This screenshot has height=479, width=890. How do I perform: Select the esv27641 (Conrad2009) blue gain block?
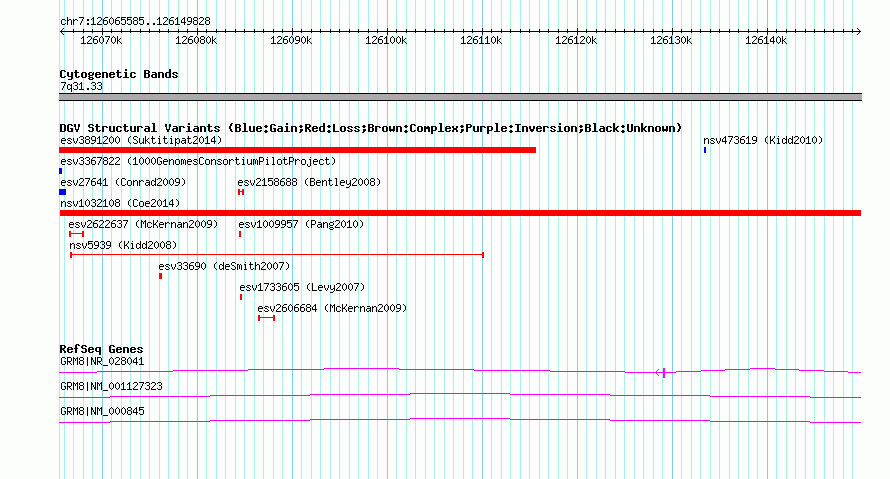[x=62, y=192]
